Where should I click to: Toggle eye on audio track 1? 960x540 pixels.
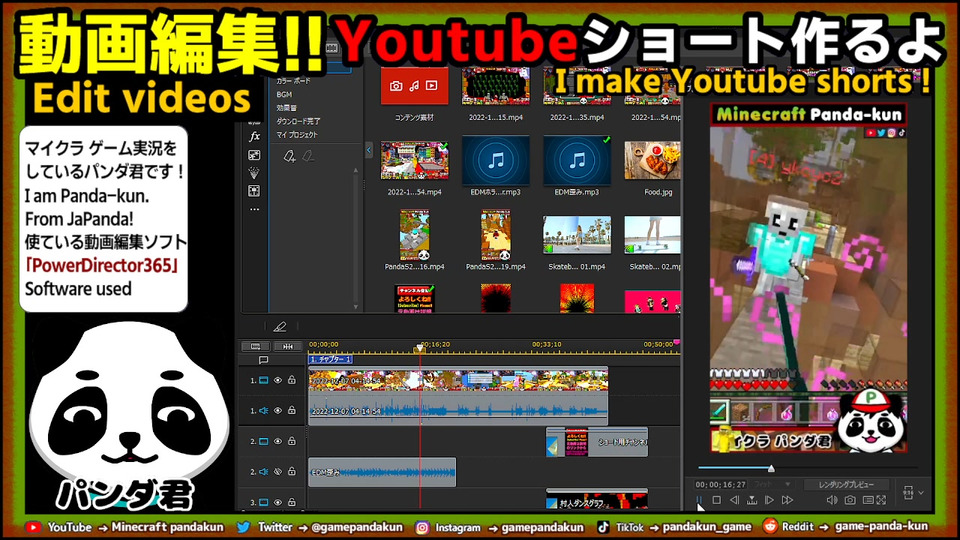tap(278, 410)
